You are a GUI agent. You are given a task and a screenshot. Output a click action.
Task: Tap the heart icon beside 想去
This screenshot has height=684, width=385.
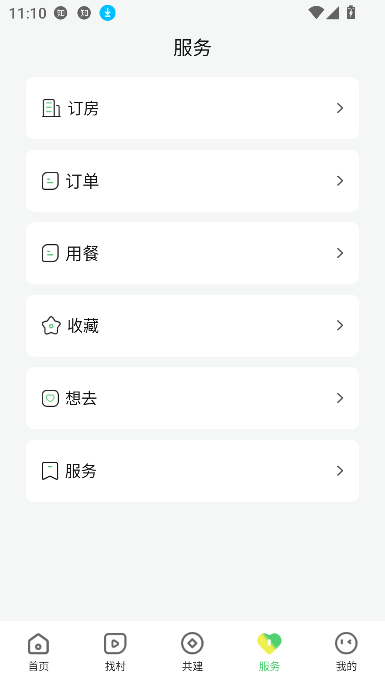(x=50, y=398)
